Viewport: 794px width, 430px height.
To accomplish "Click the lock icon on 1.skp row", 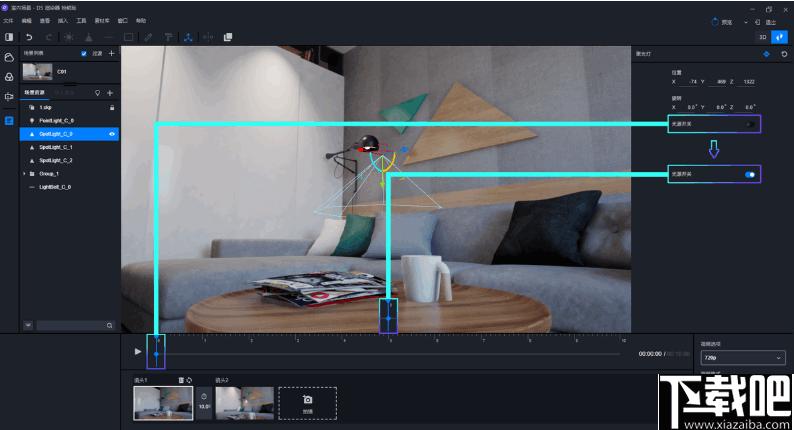I will tap(112, 107).
